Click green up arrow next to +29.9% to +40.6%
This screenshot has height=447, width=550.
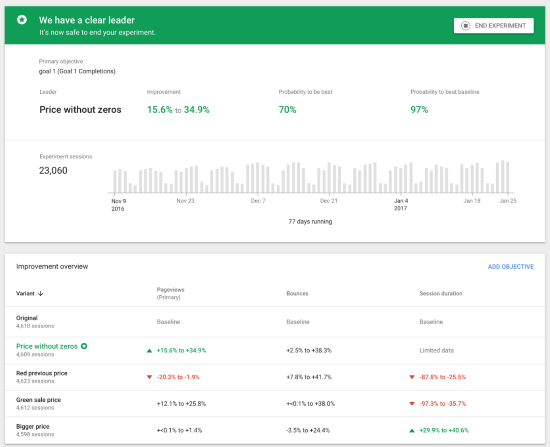(412, 431)
